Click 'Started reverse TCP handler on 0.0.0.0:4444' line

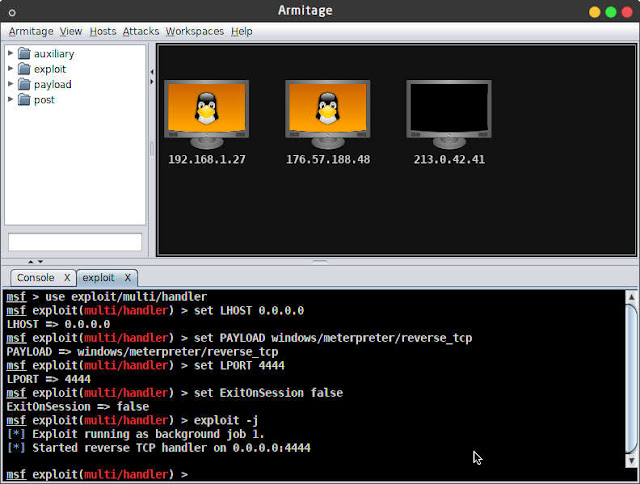(159, 448)
